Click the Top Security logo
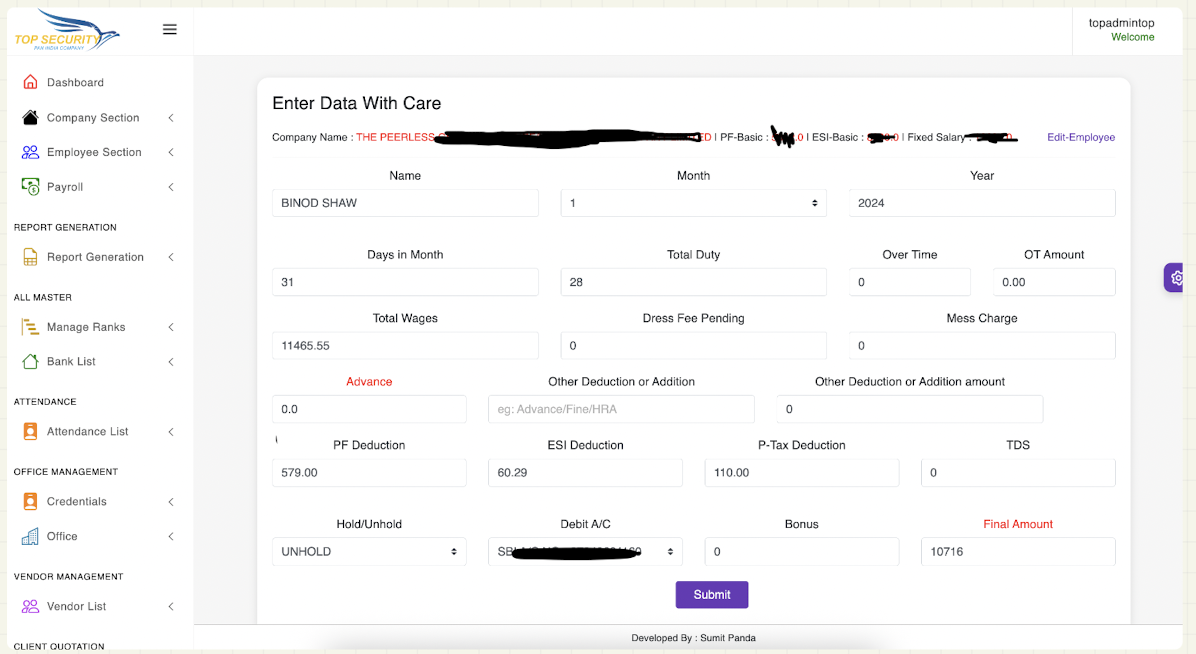 click(66, 31)
